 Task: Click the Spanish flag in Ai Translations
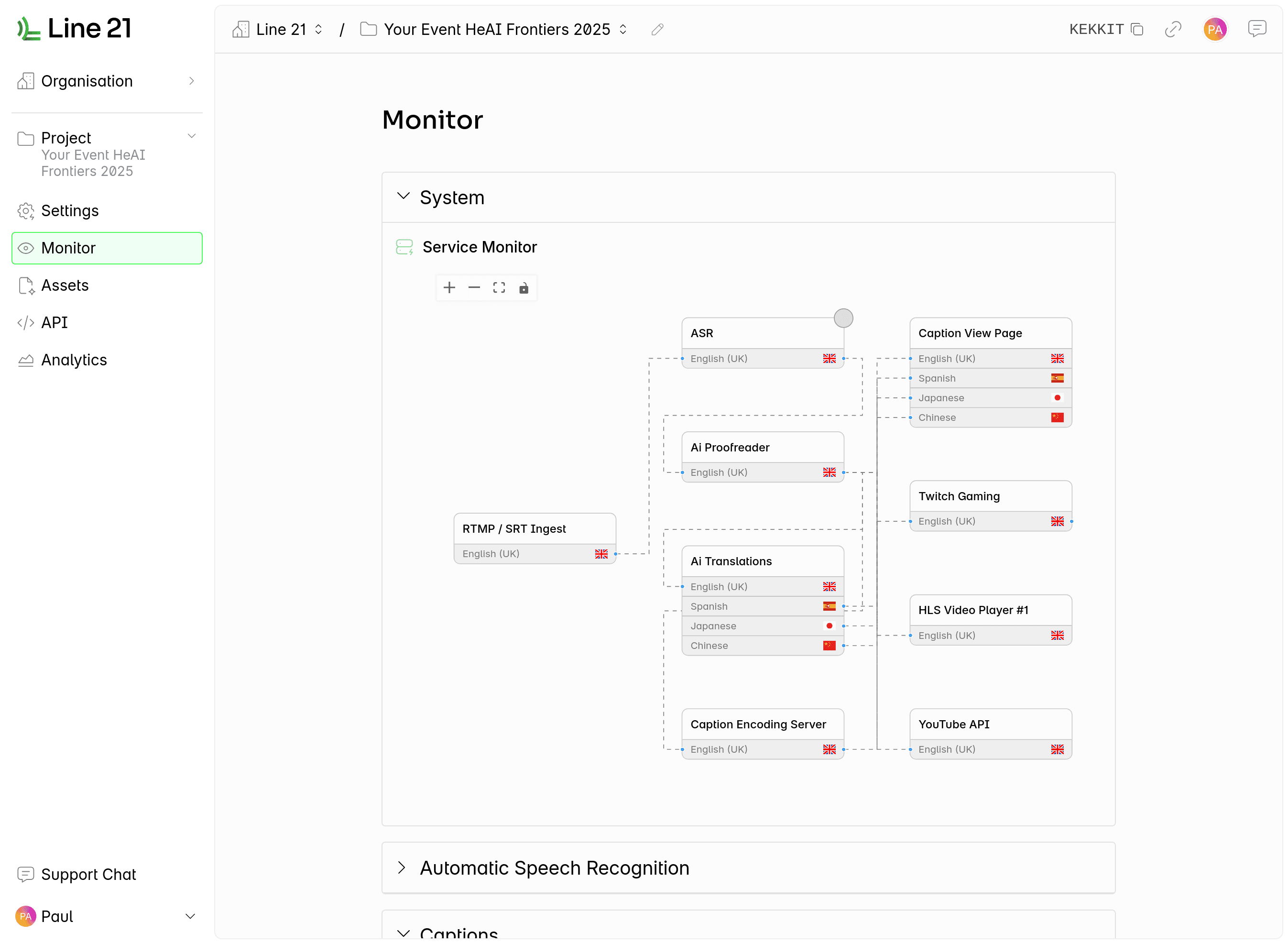click(829, 606)
